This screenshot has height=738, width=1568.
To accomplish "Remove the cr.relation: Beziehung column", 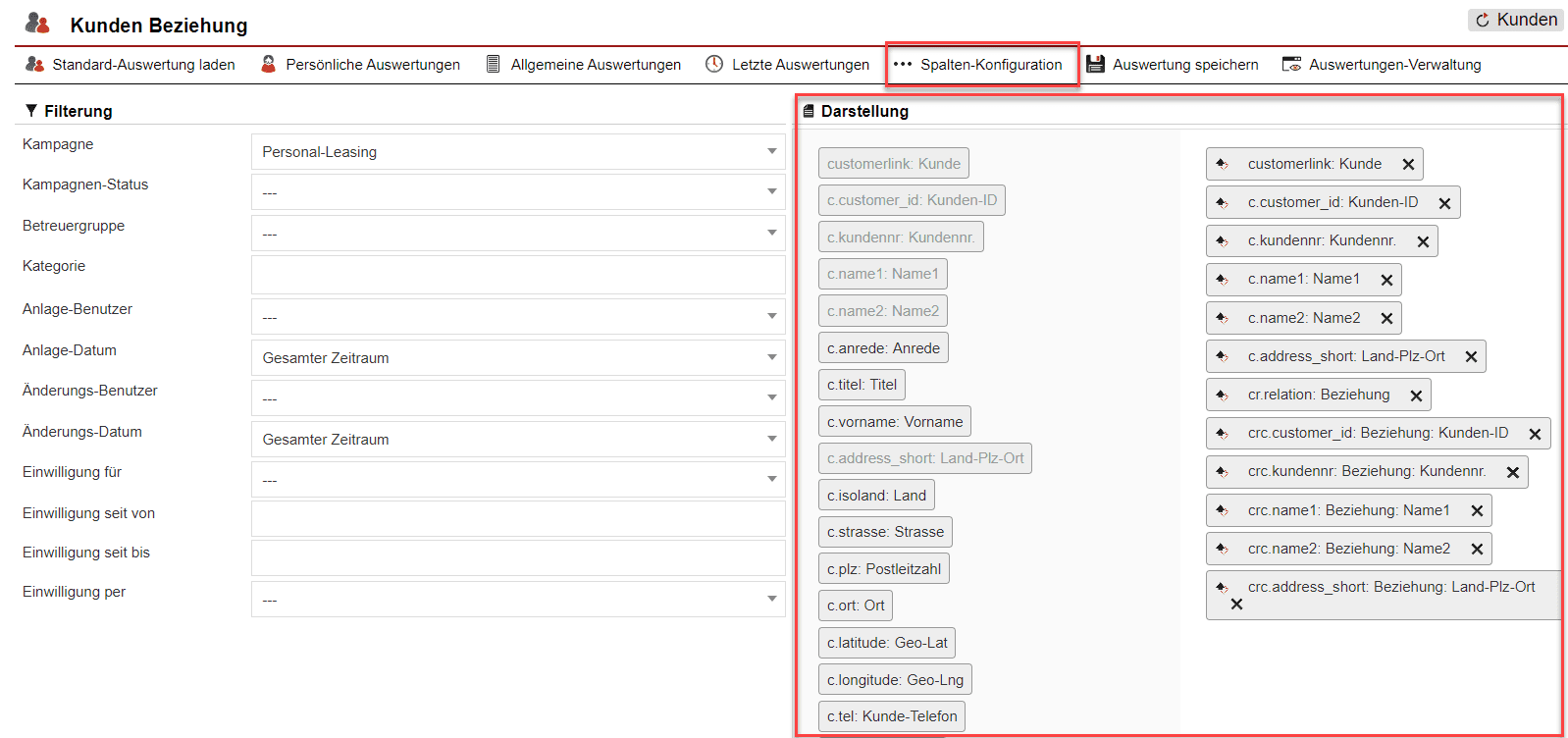I will click(x=1416, y=395).
